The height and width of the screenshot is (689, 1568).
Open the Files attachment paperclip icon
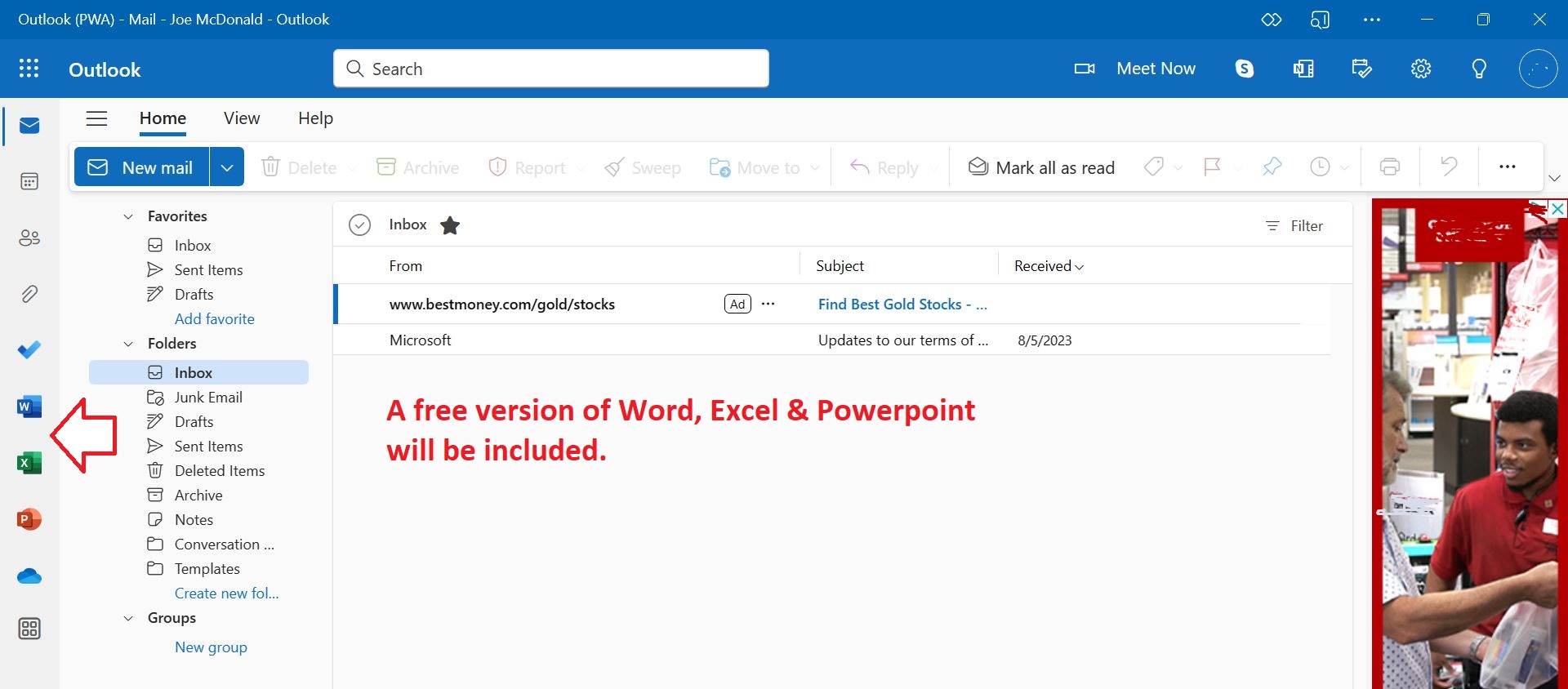pos(29,294)
